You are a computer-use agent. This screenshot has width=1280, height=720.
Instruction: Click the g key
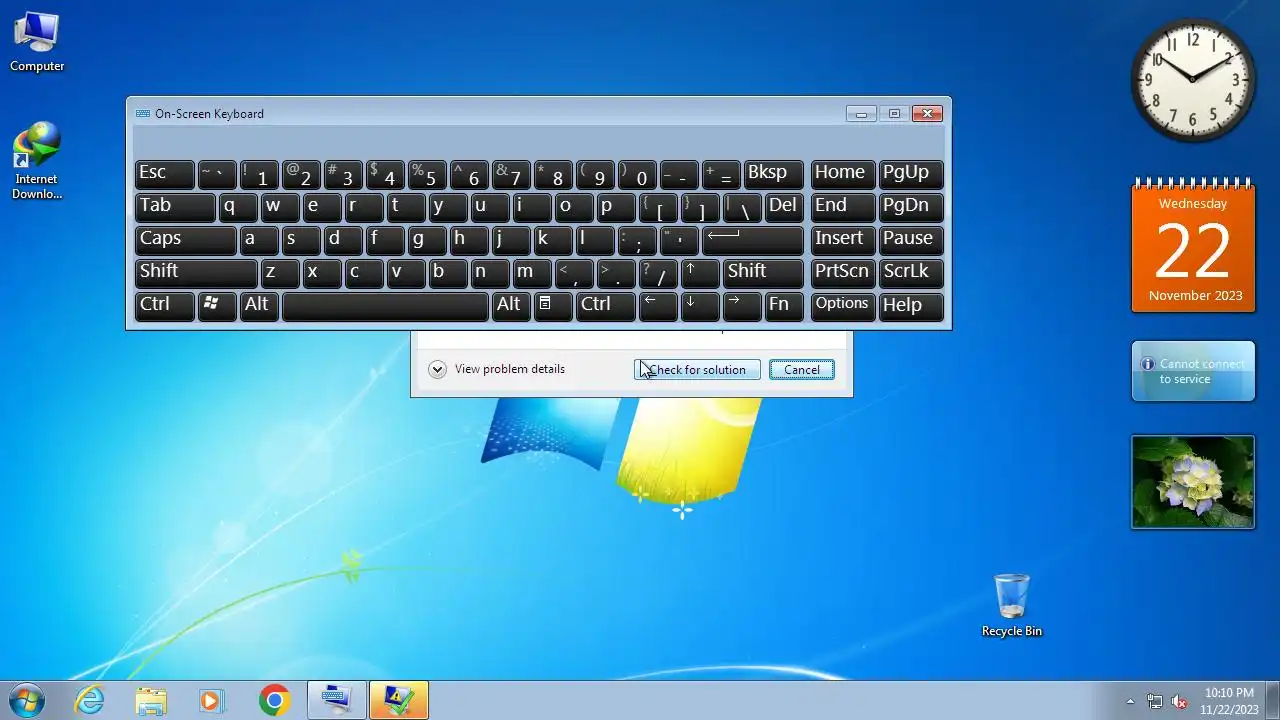427,240
